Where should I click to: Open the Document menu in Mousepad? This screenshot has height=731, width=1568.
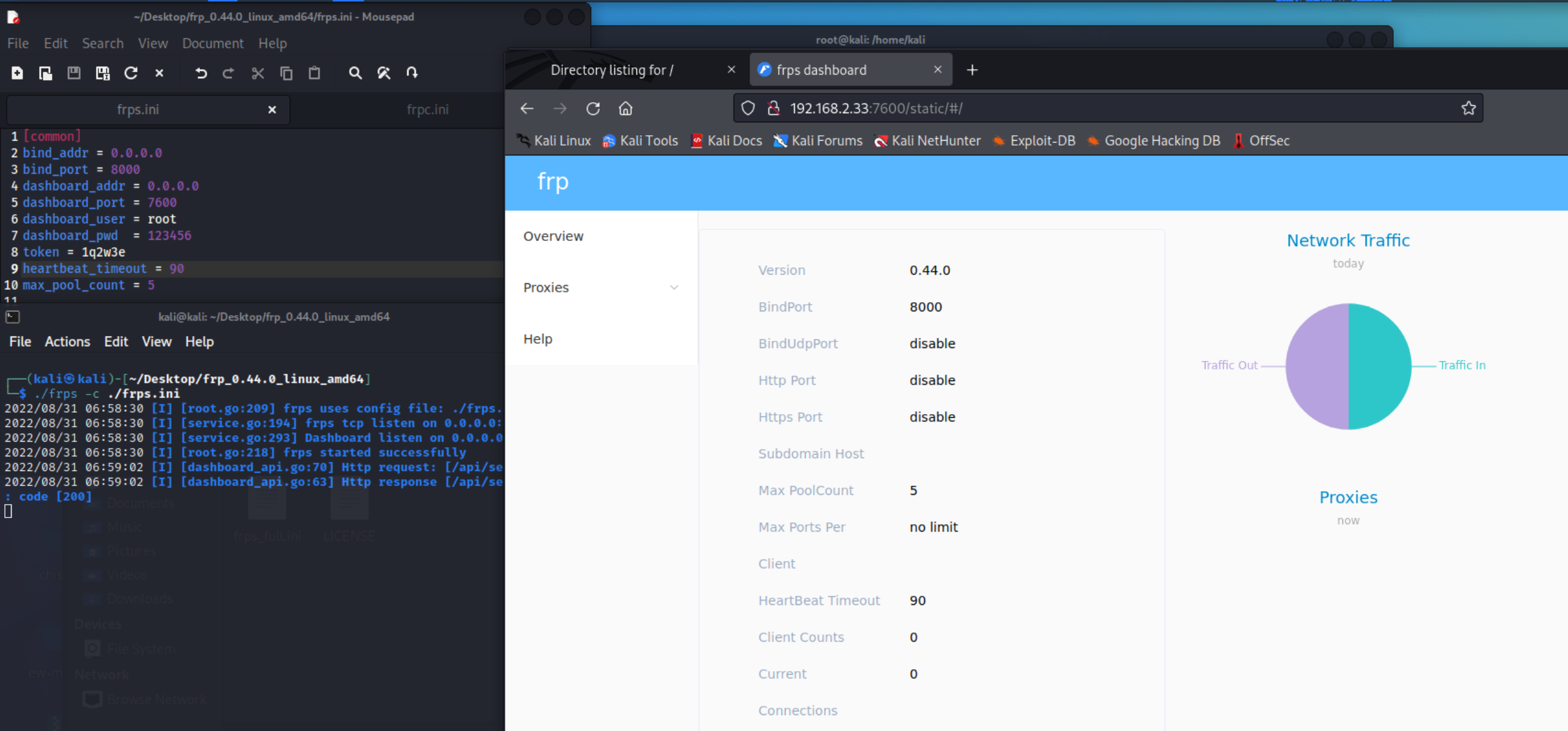point(212,43)
